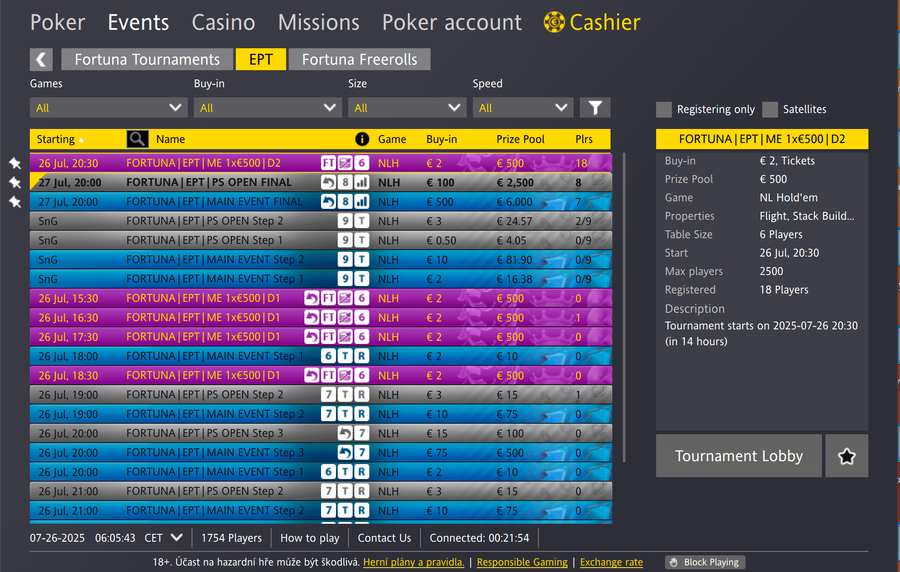This screenshot has height=572, width=900.
Task: Select the 7 icon in 20:00 MAIN EVENT Step 3 row
Action: [x=362, y=453]
